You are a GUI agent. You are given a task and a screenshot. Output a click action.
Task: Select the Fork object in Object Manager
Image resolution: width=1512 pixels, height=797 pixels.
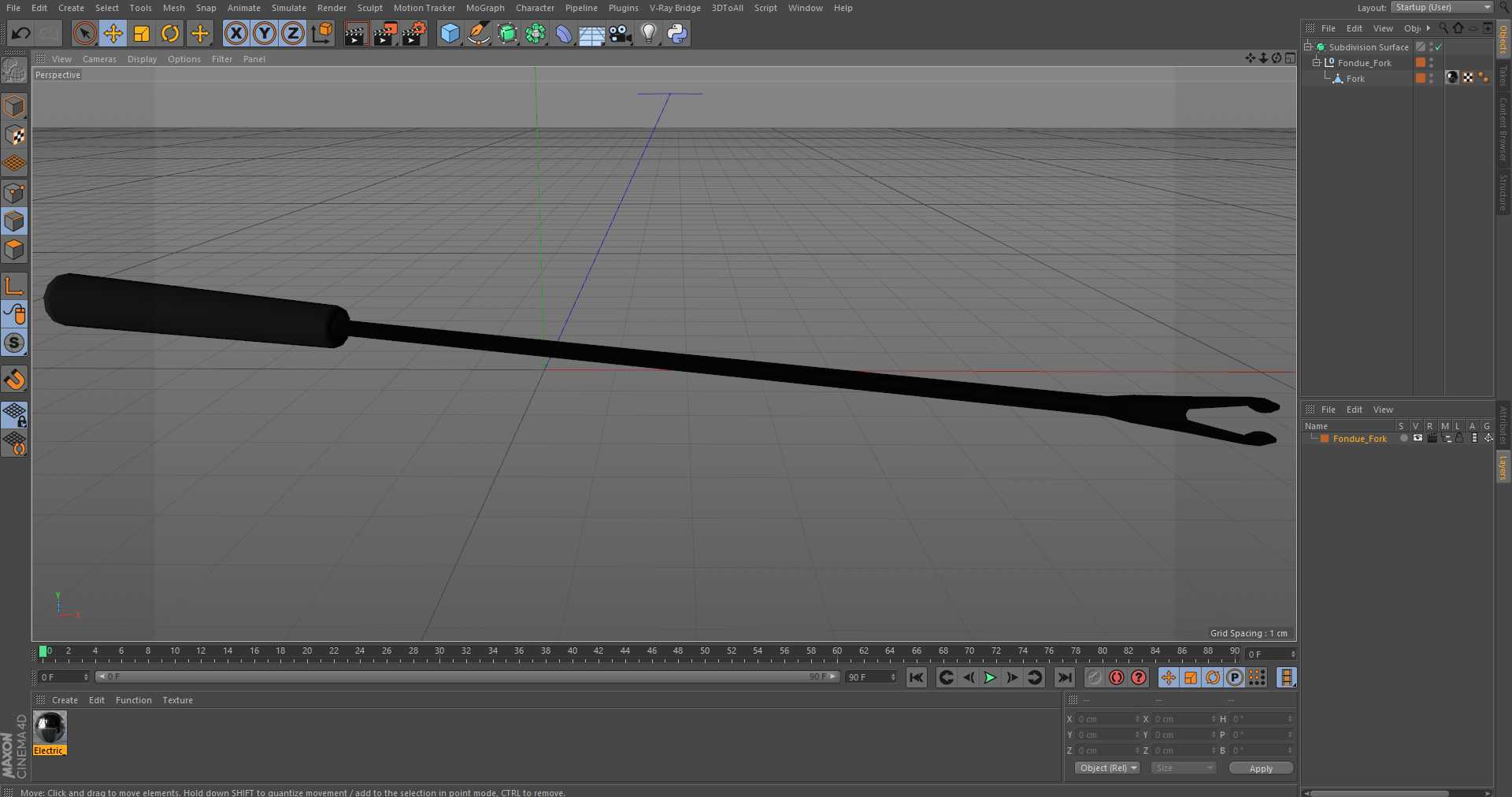pyautogui.click(x=1355, y=79)
